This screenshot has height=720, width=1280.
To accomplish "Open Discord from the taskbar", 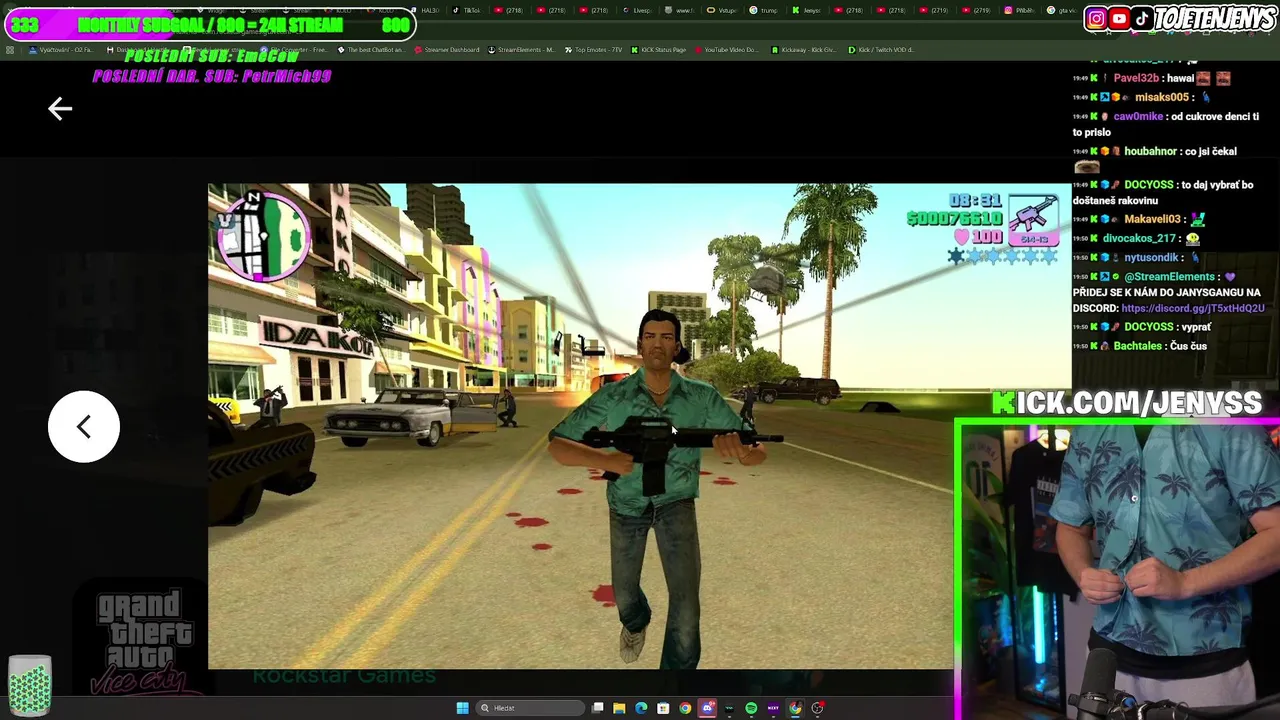I will 707,708.
